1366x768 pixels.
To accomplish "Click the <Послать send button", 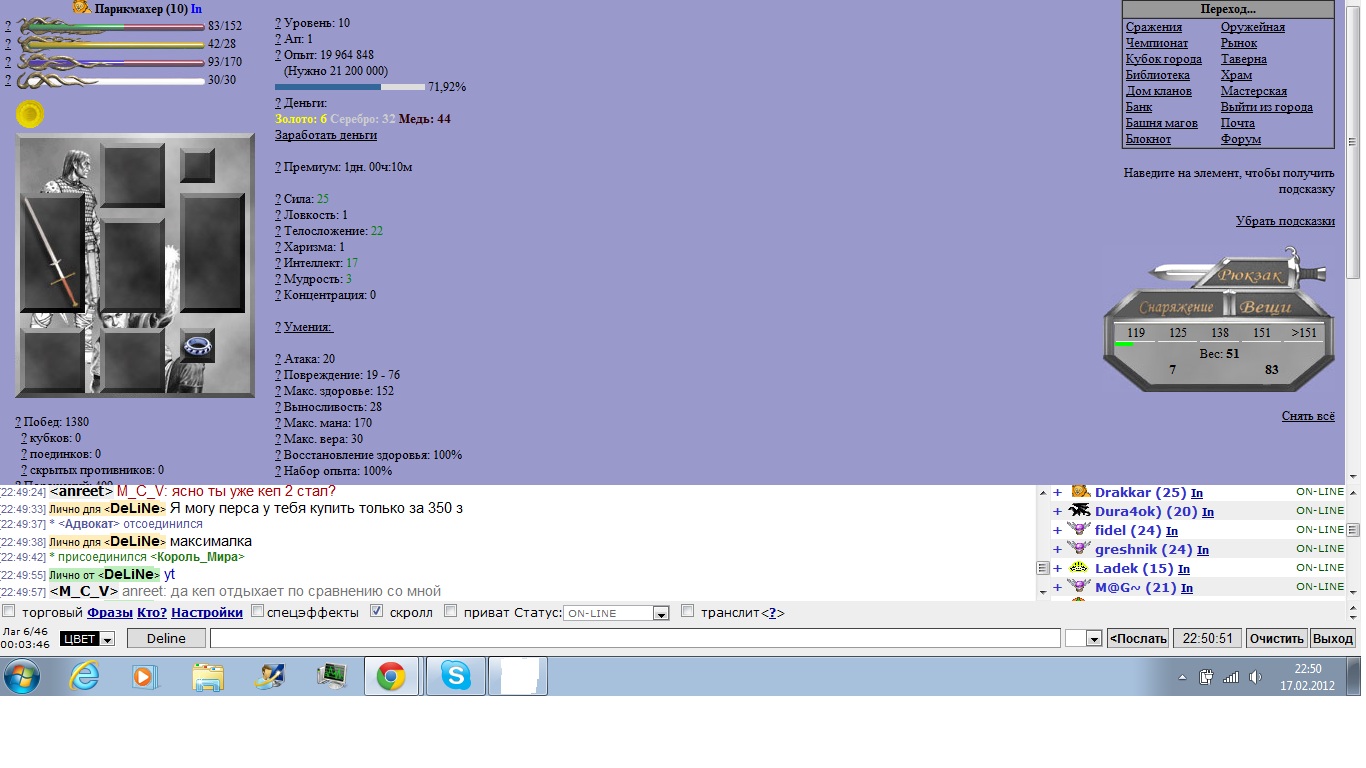I will [1138, 638].
